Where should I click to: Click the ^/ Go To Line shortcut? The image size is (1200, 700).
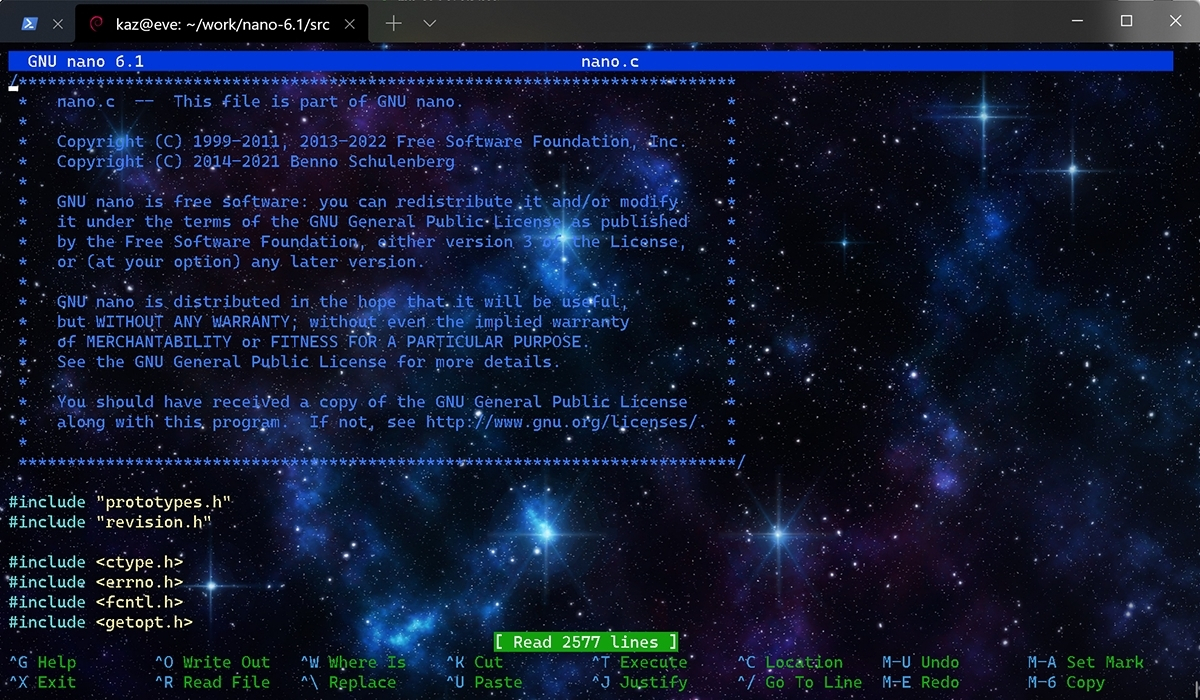(800, 682)
